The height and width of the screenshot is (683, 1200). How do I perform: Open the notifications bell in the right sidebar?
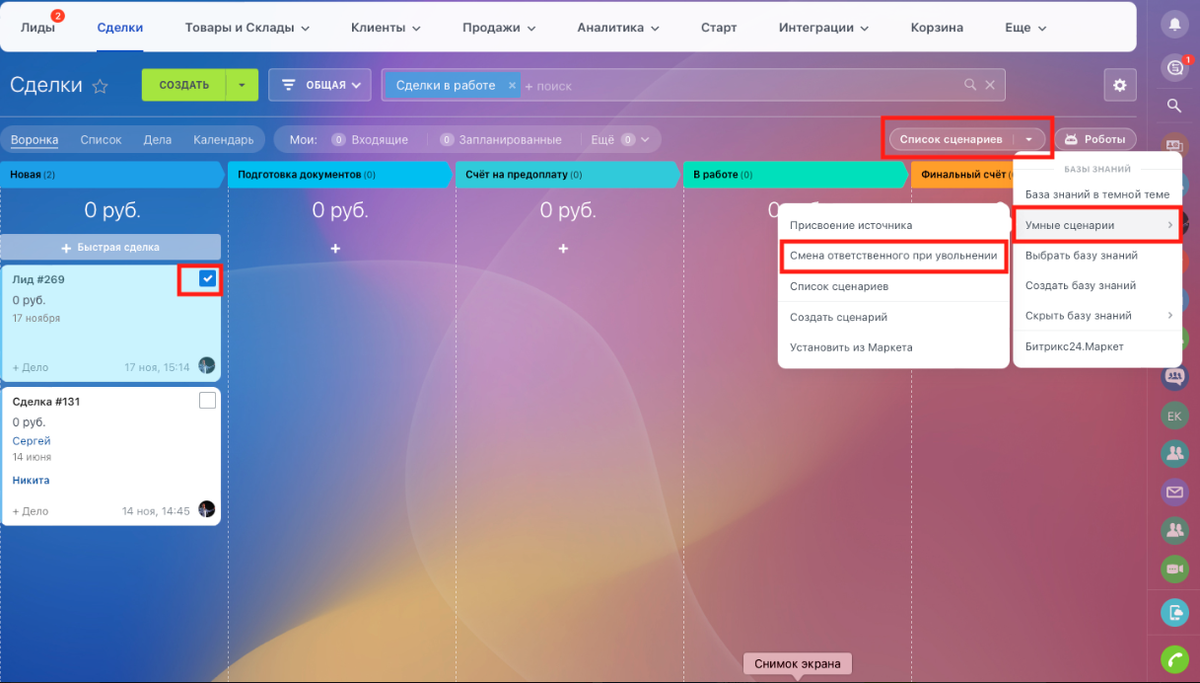pos(1174,24)
